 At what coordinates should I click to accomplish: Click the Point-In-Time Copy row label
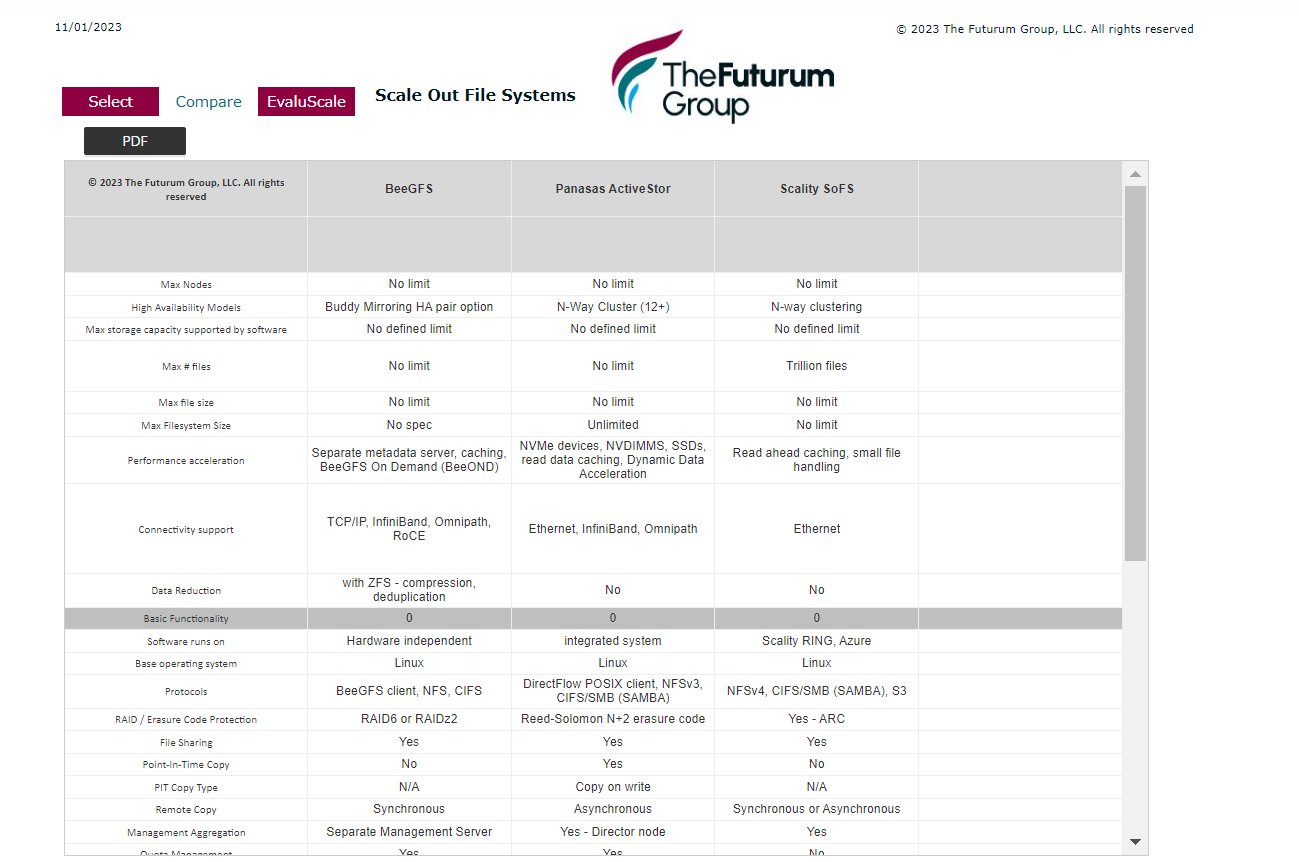[186, 765]
